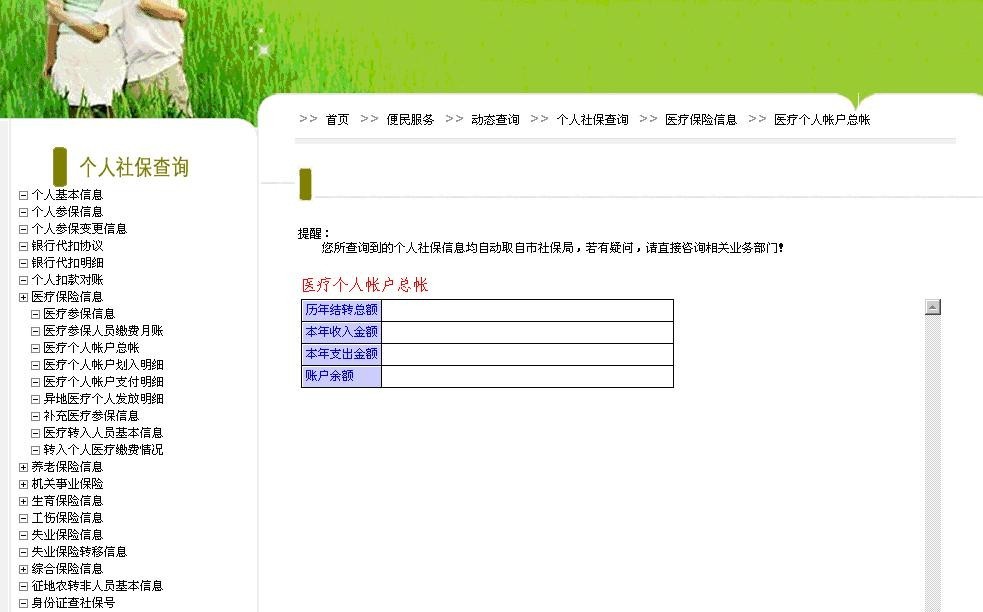Open the 动态查询 breadcrumb link
The height and width of the screenshot is (612, 983).
tap(494, 118)
